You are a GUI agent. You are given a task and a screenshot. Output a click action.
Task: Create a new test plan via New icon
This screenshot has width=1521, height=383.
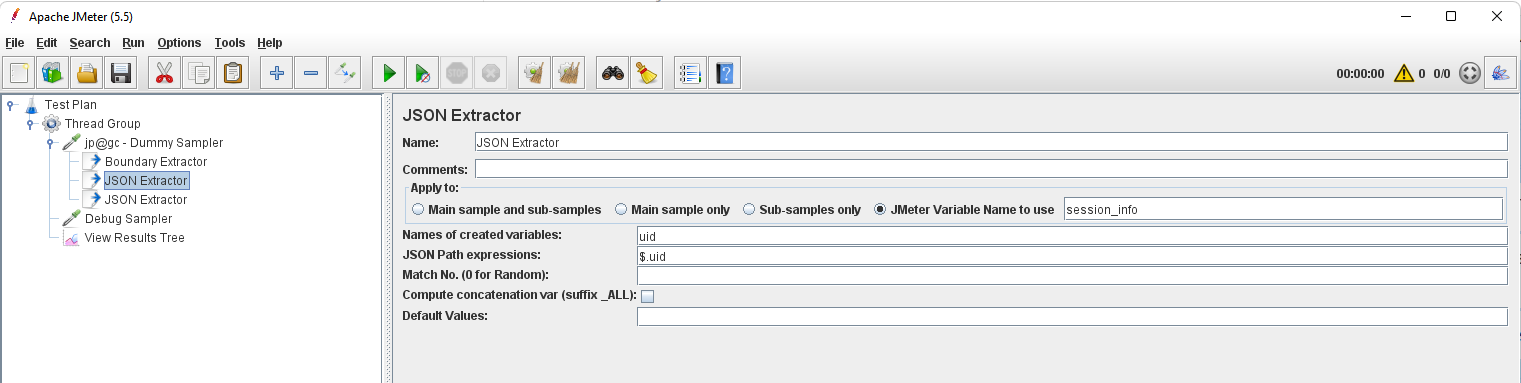(x=19, y=73)
